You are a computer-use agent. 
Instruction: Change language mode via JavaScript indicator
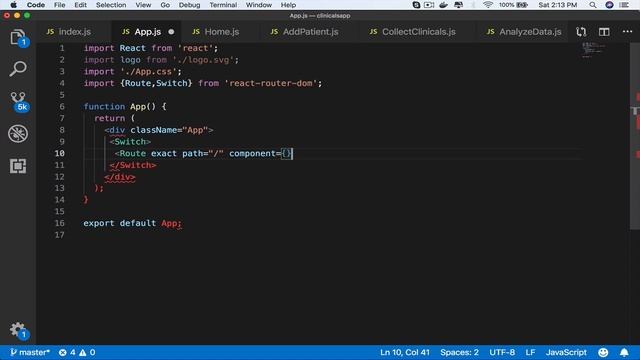point(566,352)
